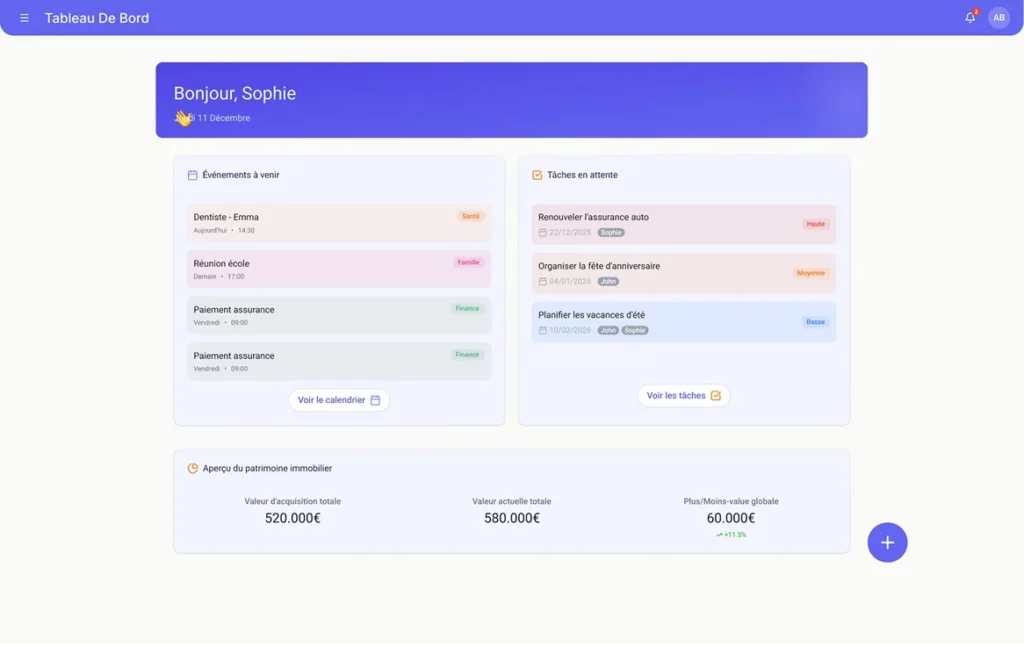Open the Renouveler l'assurance auto task

(684, 224)
